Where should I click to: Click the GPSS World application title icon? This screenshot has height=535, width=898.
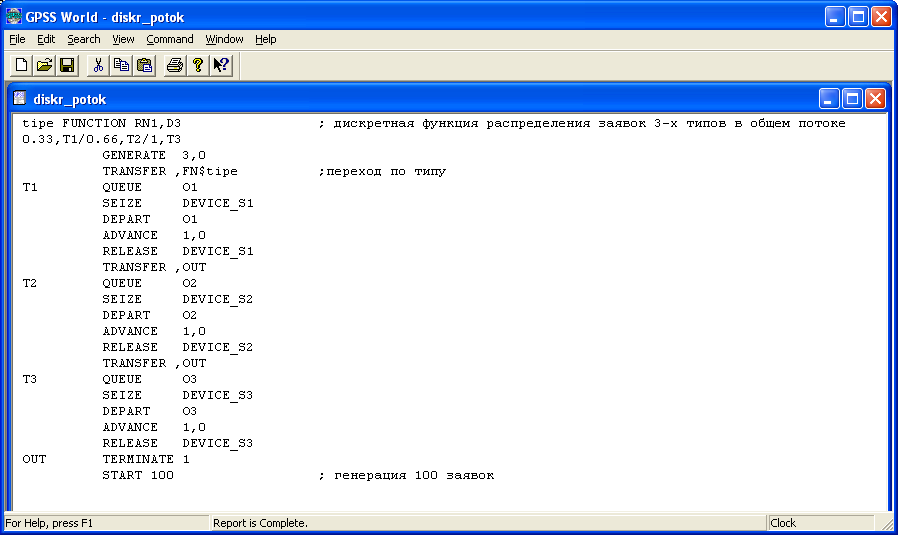tap(14, 17)
